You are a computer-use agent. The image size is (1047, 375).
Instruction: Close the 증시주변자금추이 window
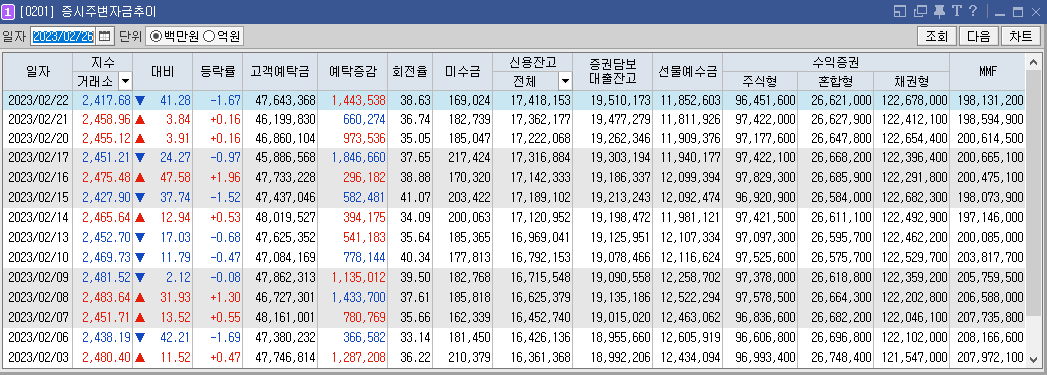1036,12
